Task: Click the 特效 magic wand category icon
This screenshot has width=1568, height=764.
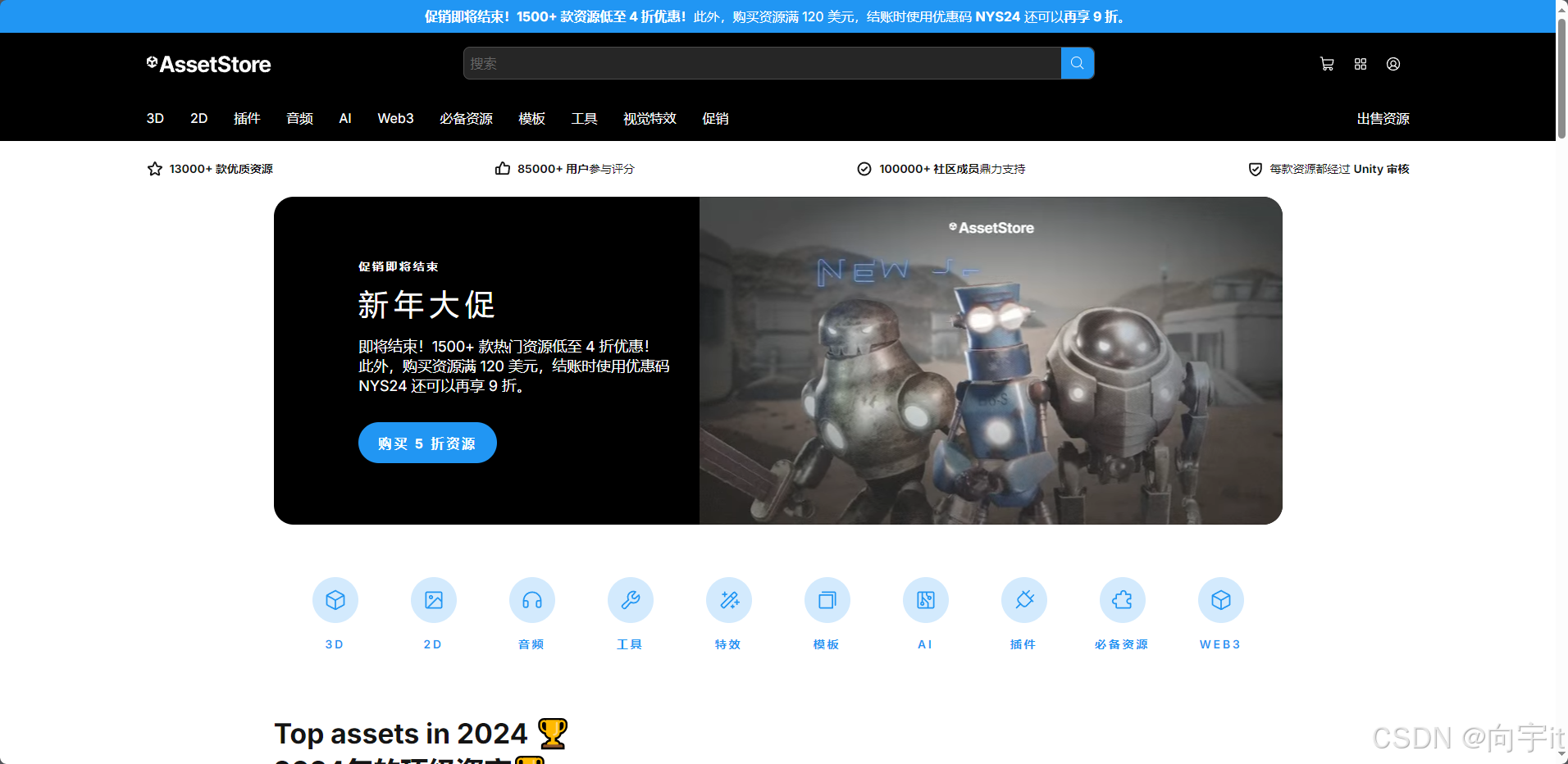Action: (x=729, y=600)
